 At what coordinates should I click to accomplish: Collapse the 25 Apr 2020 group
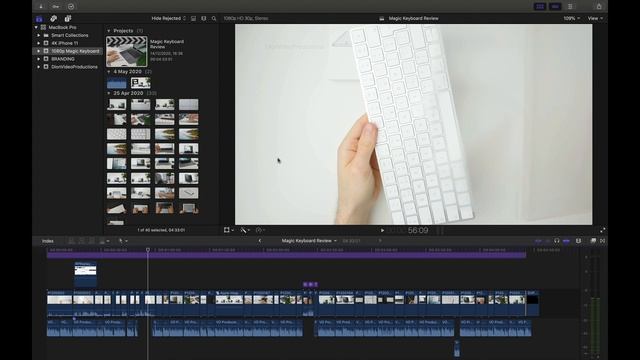(109, 93)
